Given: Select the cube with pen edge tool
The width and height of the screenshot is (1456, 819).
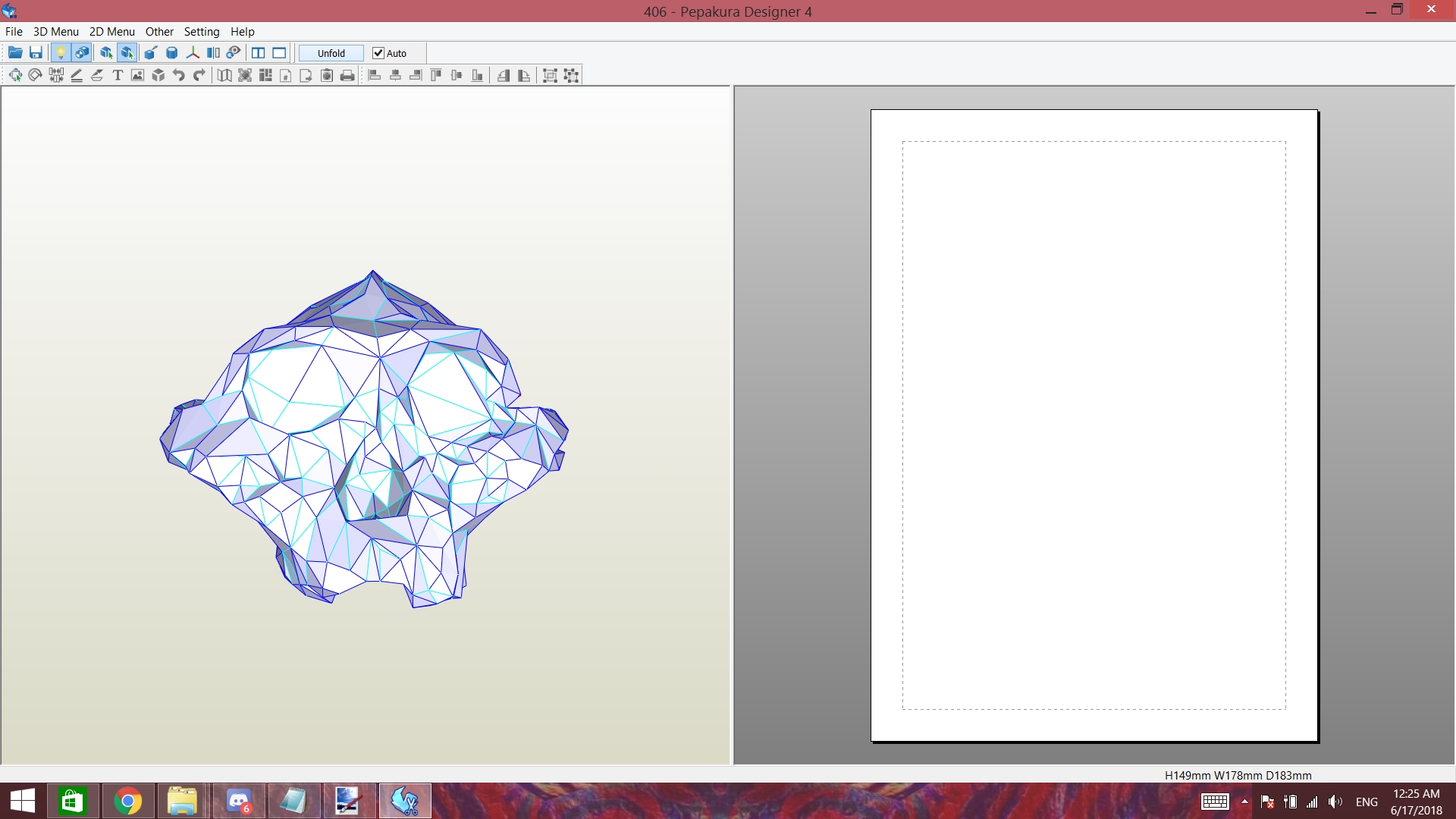Looking at the screenshot, I should coord(151,53).
